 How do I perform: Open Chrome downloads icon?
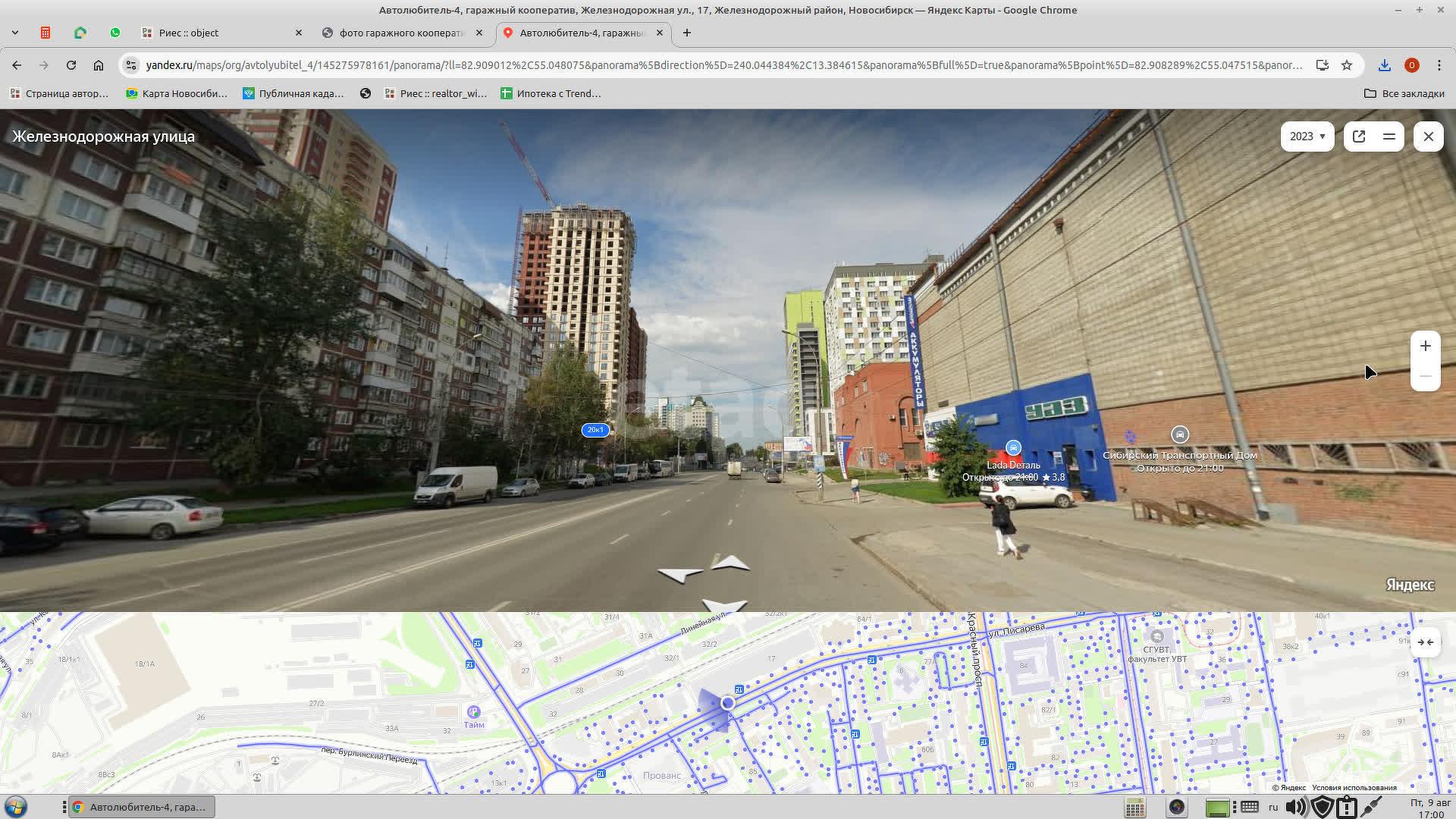[1385, 65]
